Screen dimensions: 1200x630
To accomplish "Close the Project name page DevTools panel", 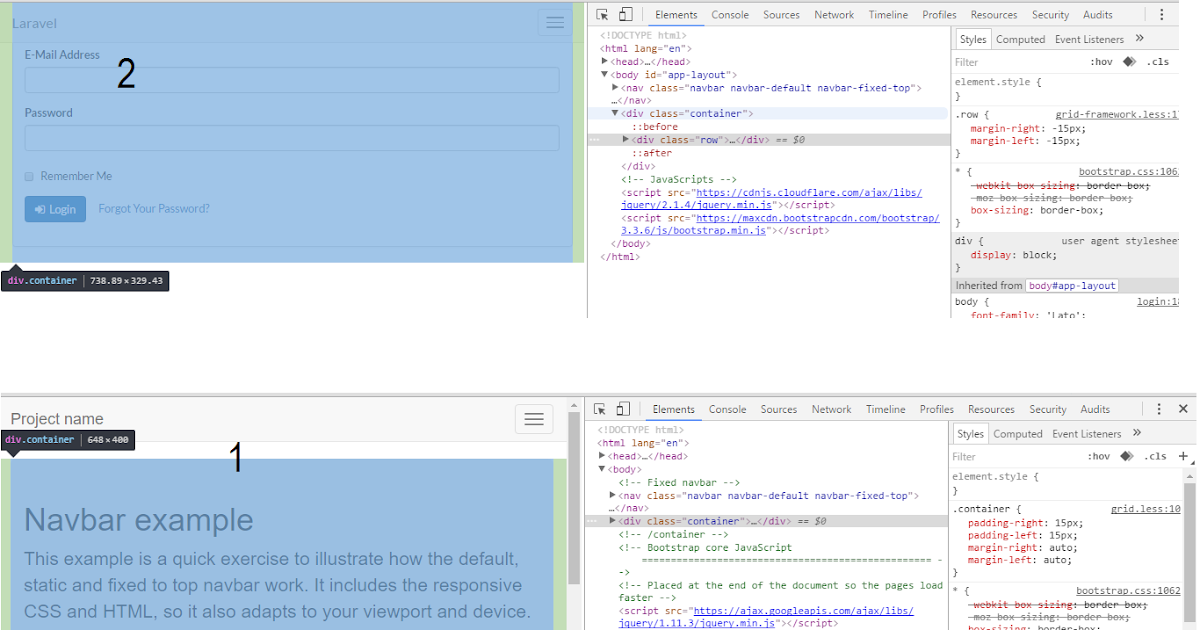I will [x=1183, y=409].
